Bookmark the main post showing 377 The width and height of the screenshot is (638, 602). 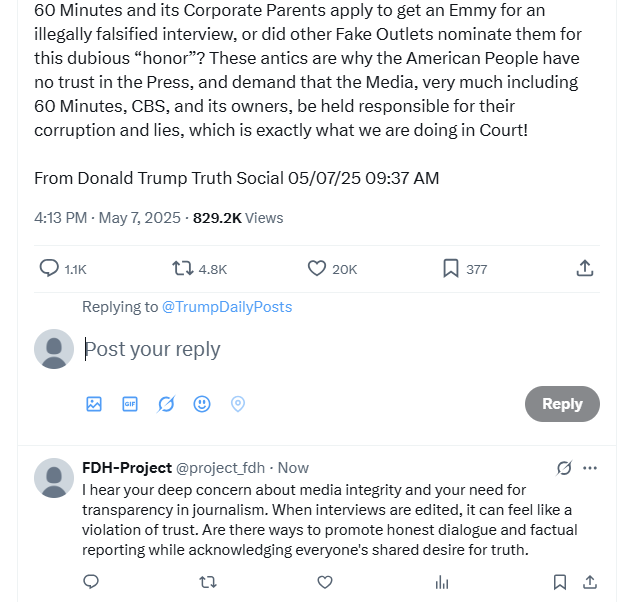click(x=451, y=268)
